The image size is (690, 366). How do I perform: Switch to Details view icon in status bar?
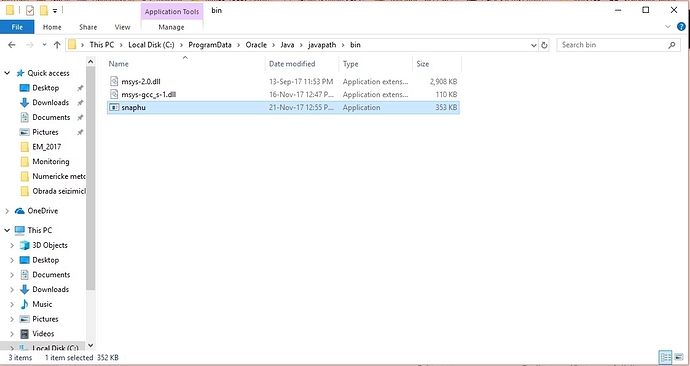tap(665, 357)
